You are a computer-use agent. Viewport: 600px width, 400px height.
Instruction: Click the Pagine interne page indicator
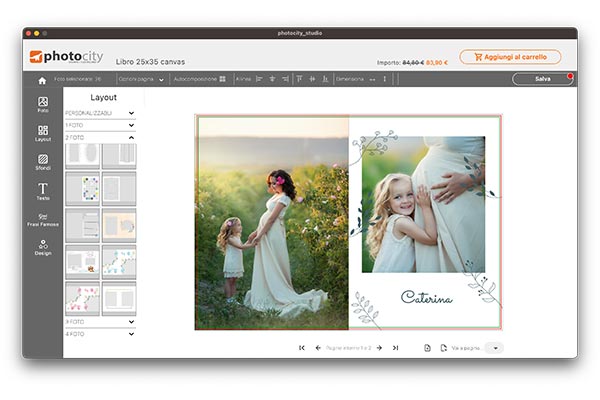(348, 348)
